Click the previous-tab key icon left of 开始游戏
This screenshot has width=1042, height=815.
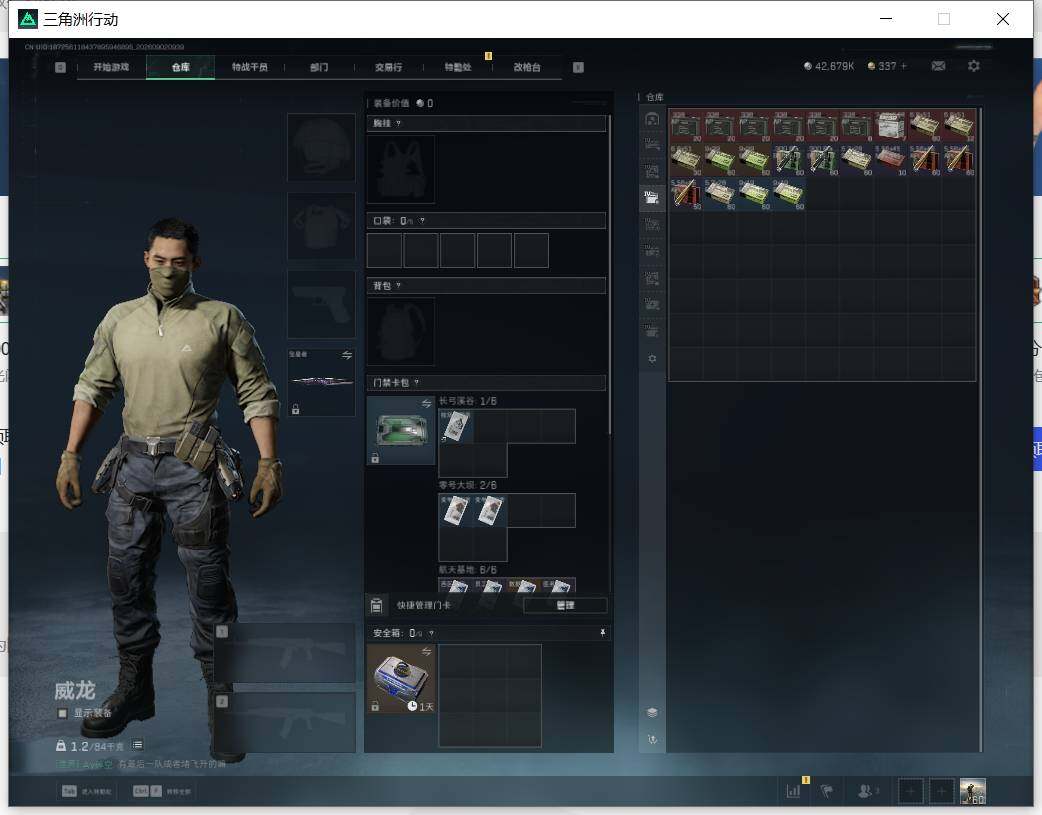(x=60, y=67)
